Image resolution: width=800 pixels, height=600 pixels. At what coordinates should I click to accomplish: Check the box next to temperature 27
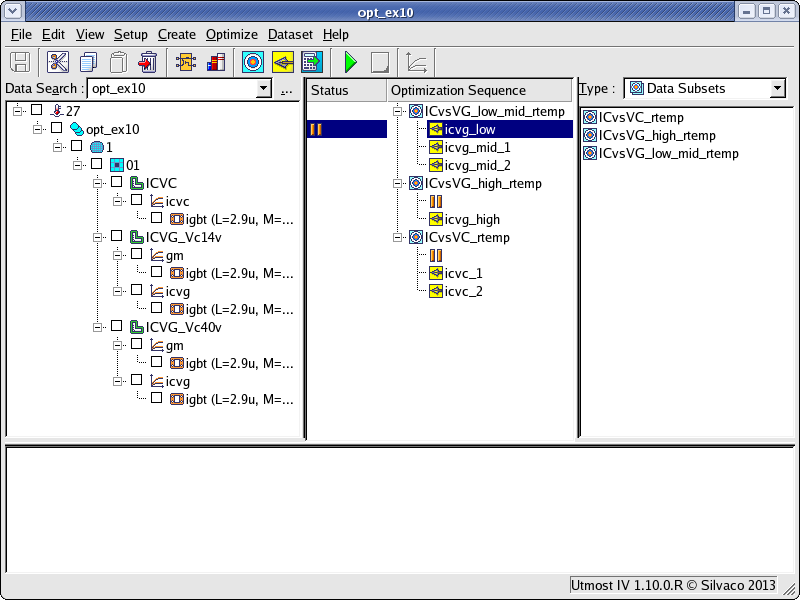click(37, 110)
